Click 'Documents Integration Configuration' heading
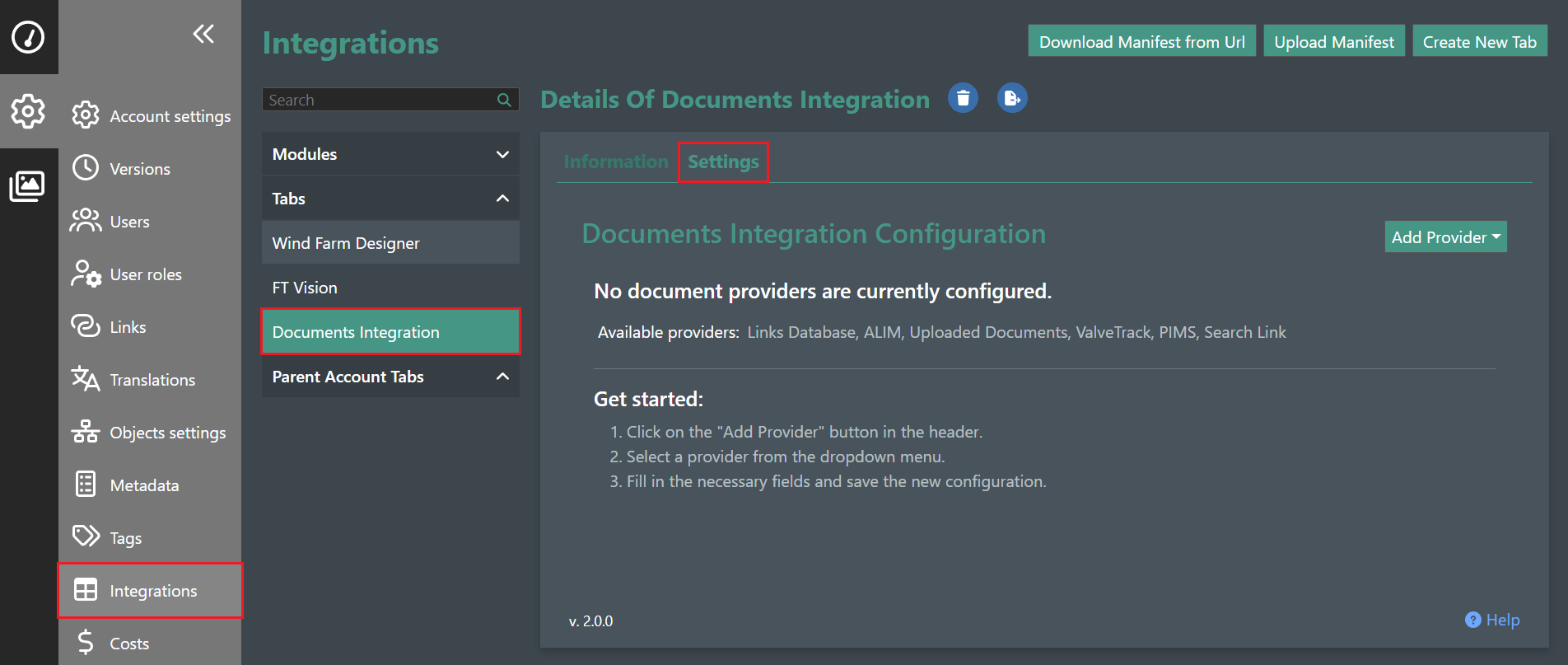The height and width of the screenshot is (665, 1568). 814,234
